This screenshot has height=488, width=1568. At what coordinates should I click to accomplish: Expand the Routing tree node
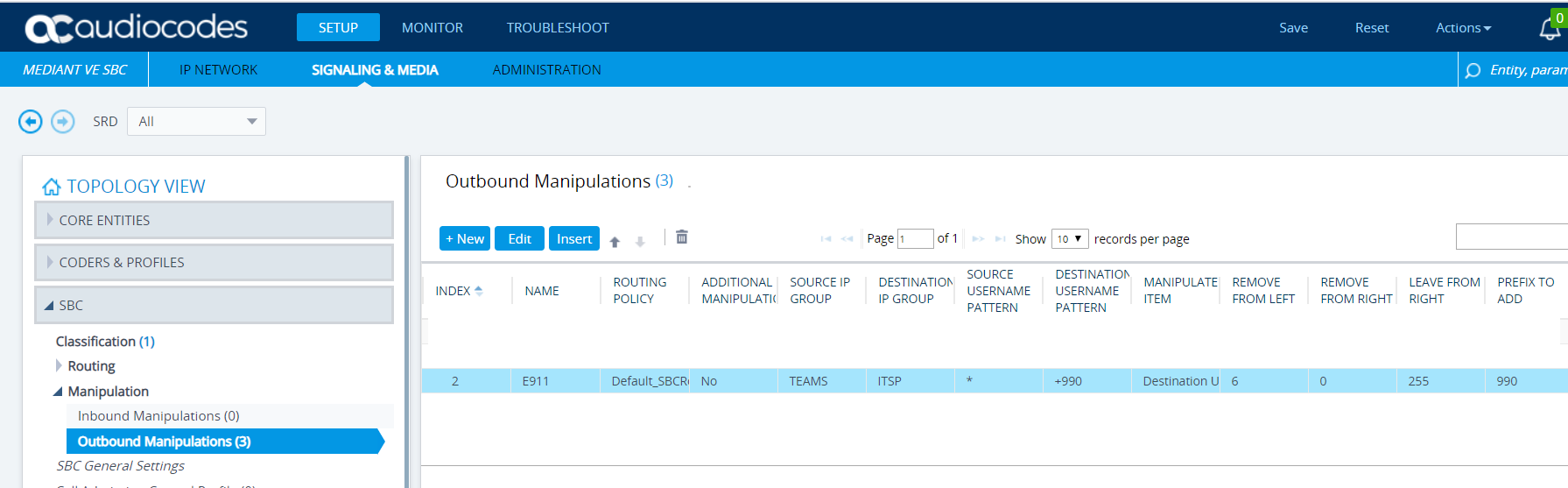(x=59, y=365)
